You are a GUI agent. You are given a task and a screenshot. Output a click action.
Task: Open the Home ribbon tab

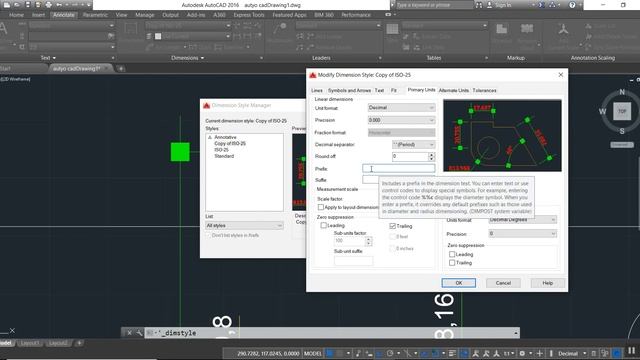pos(16,15)
